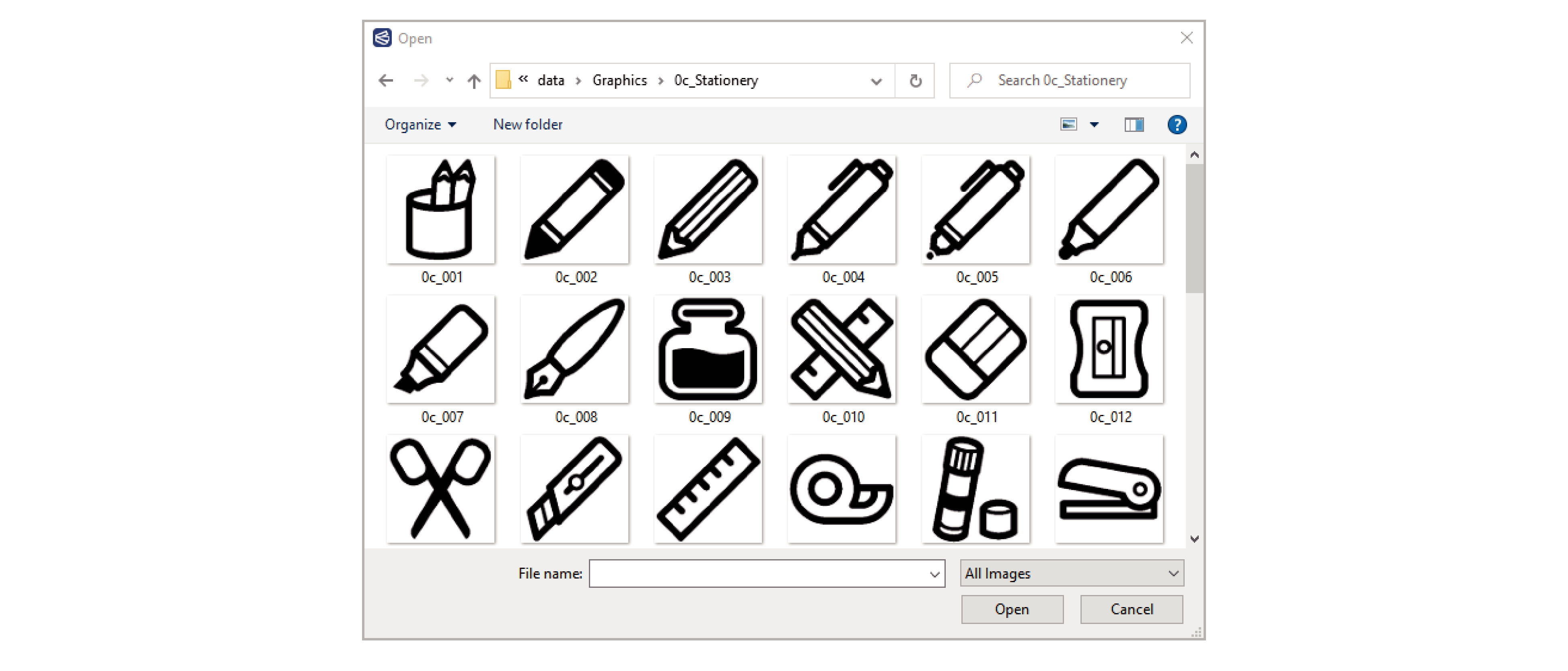Change your view icon button

(1068, 125)
